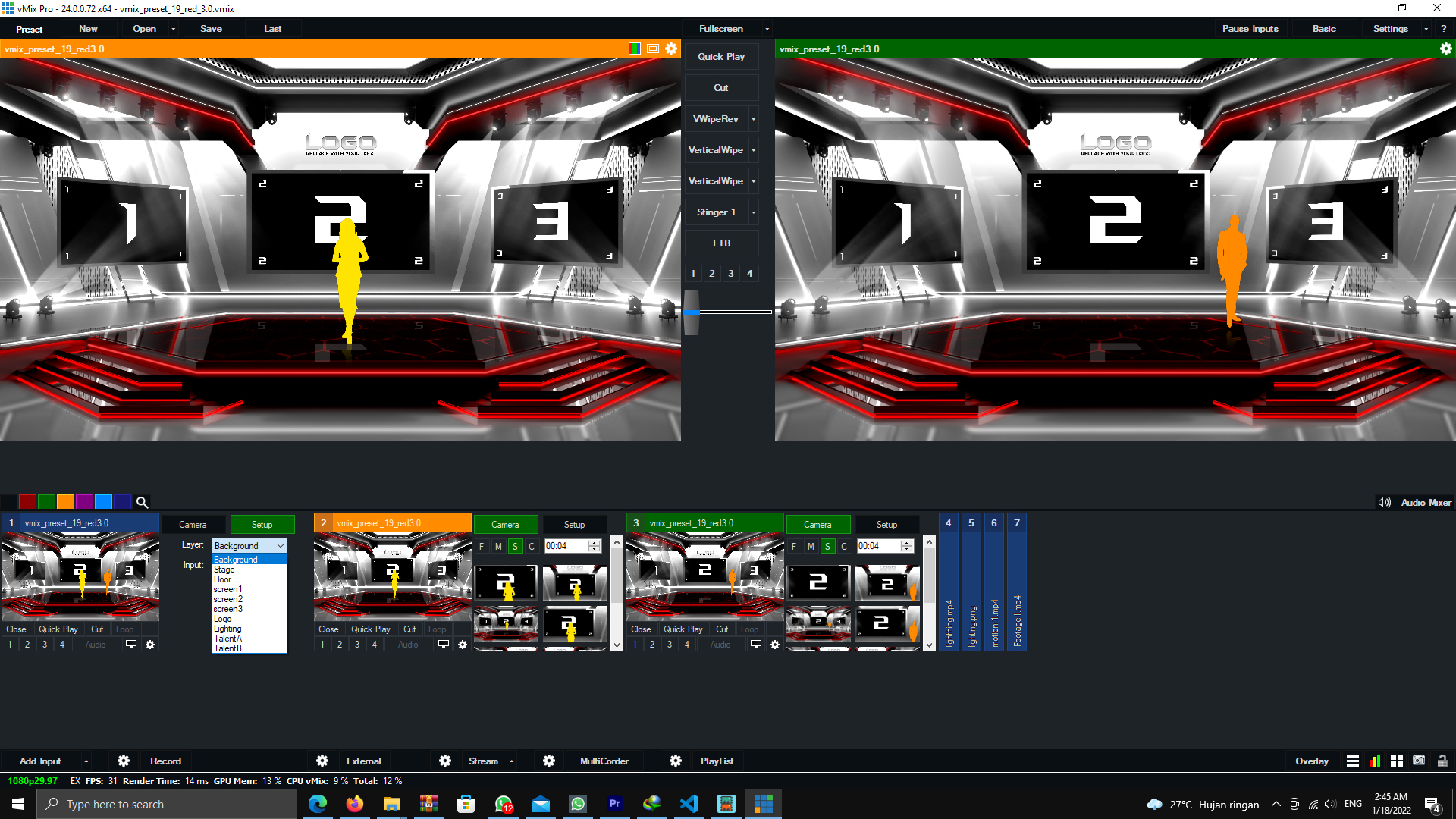Open output window settings gear
Screen dimensions: 1456x819
point(1446,49)
